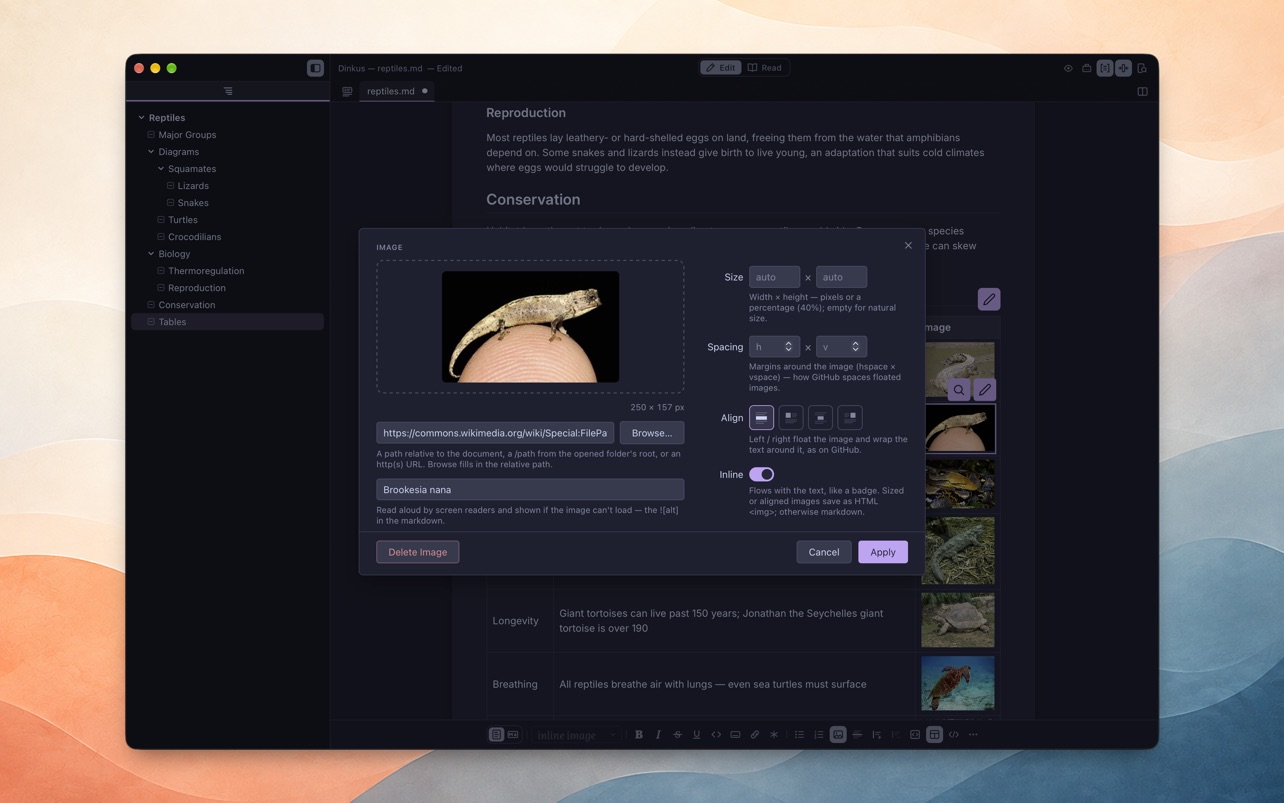Viewport: 1284px width, 803px height.
Task: Click the Browse... button
Action: pyautogui.click(x=652, y=433)
